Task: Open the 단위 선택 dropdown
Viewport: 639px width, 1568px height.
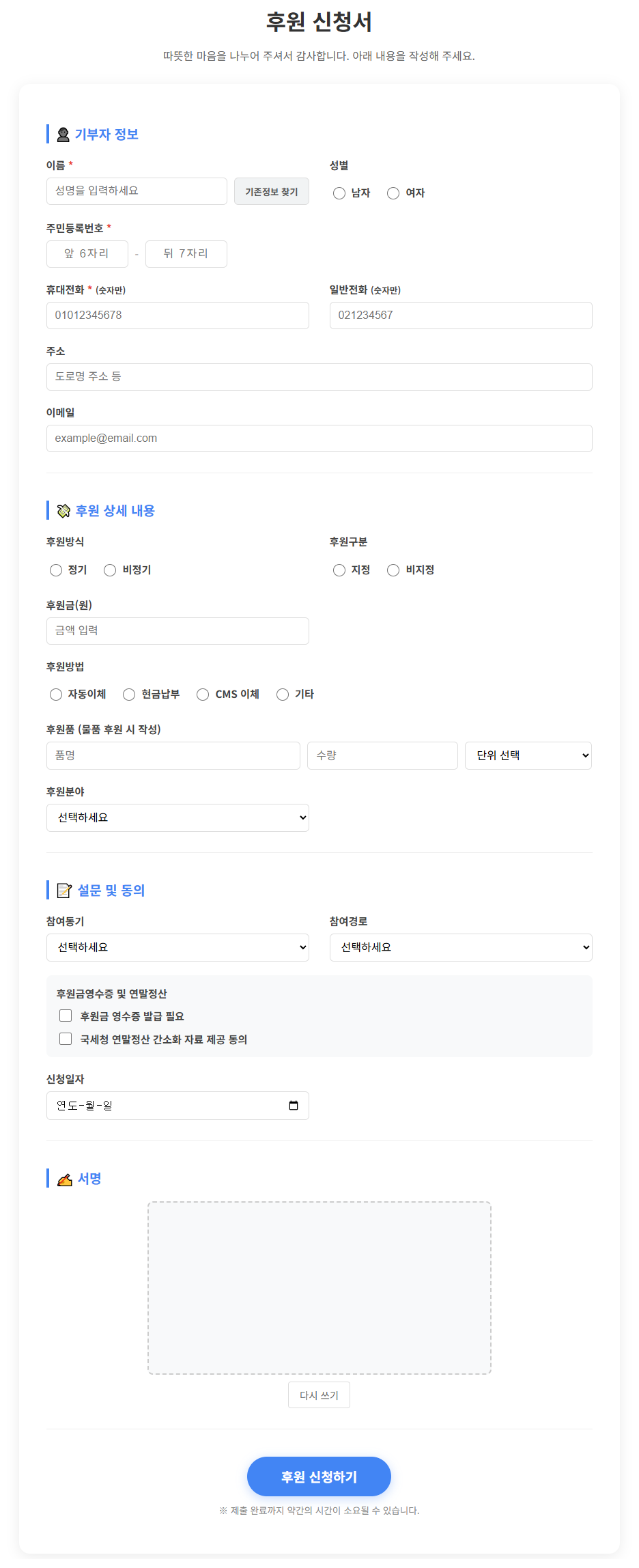Action: 528,755
